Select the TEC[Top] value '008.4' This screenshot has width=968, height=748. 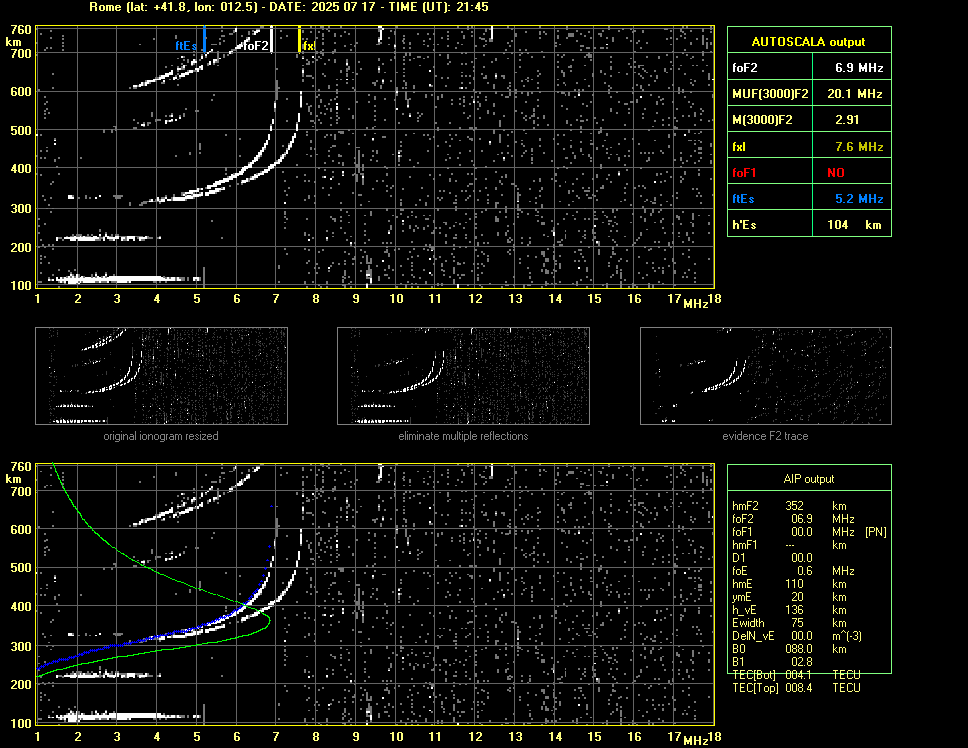(x=799, y=688)
